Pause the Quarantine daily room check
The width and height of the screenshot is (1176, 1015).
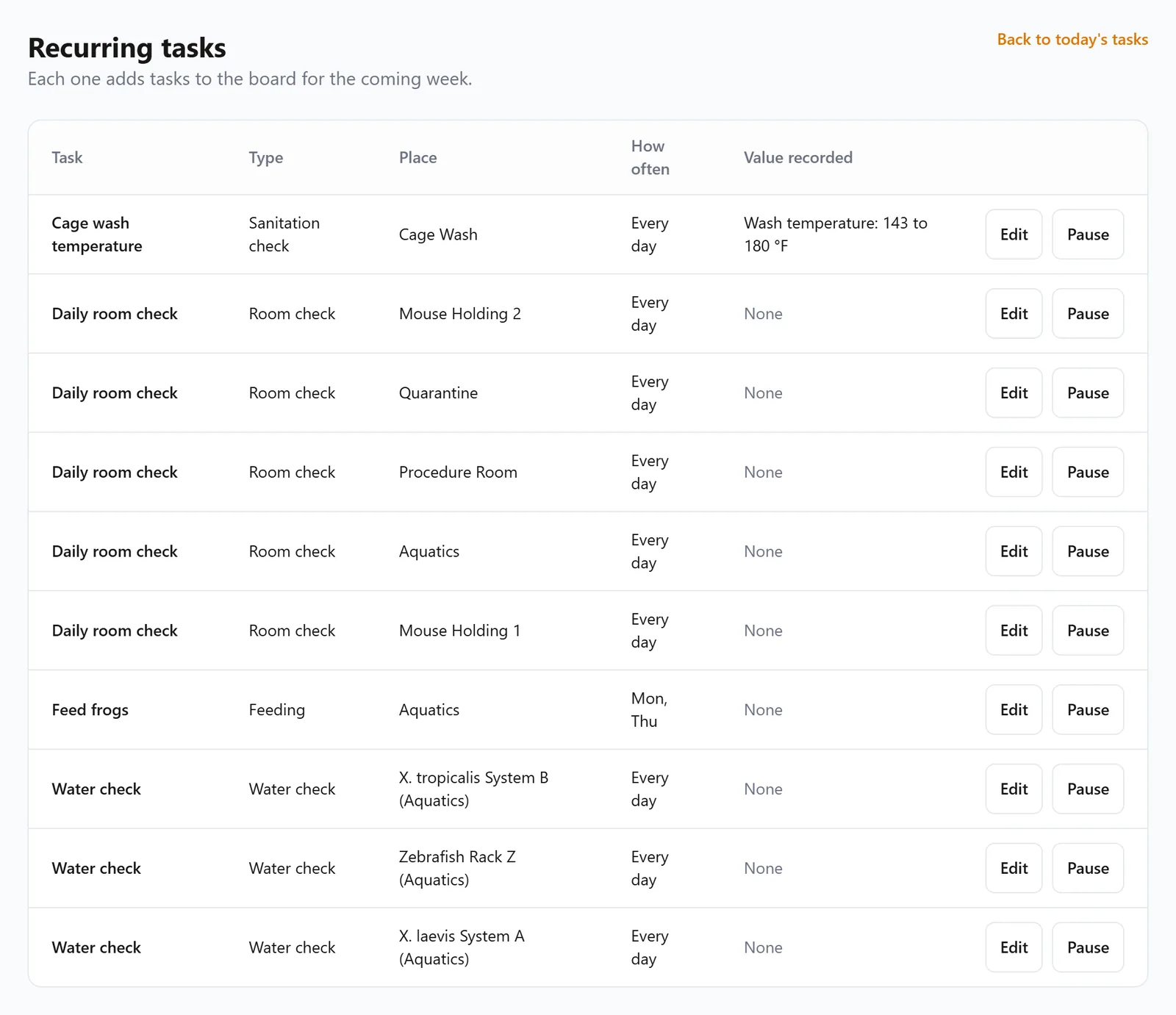click(x=1088, y=393)
